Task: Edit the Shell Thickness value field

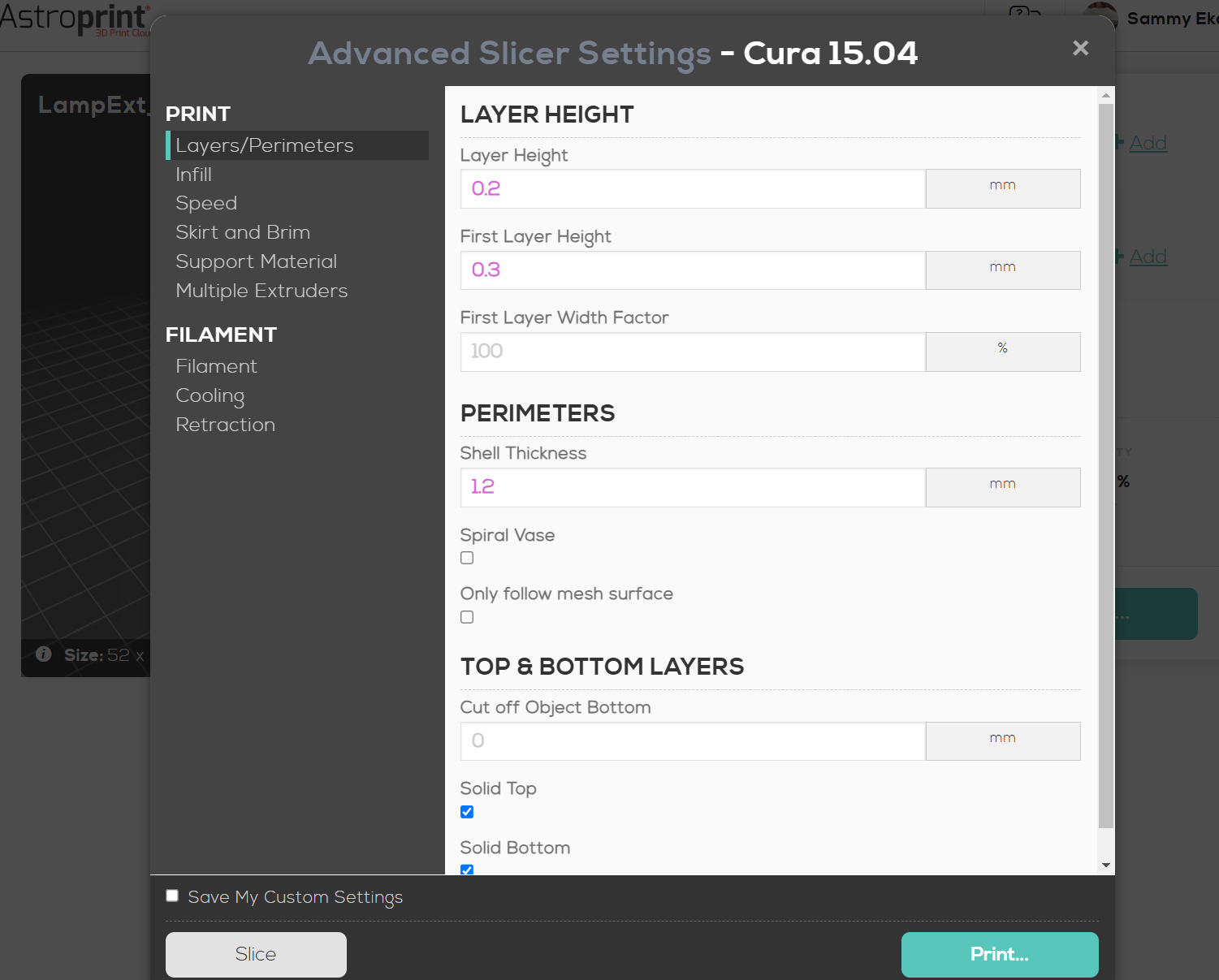Action: pos(693,487)
